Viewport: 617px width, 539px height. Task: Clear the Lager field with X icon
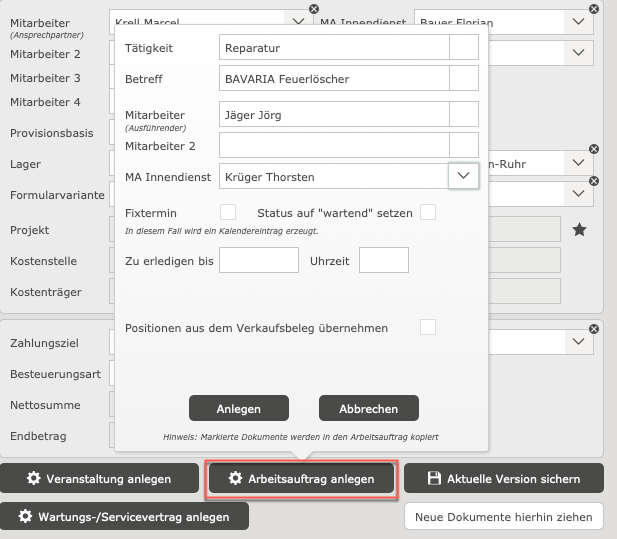point(594,149)
